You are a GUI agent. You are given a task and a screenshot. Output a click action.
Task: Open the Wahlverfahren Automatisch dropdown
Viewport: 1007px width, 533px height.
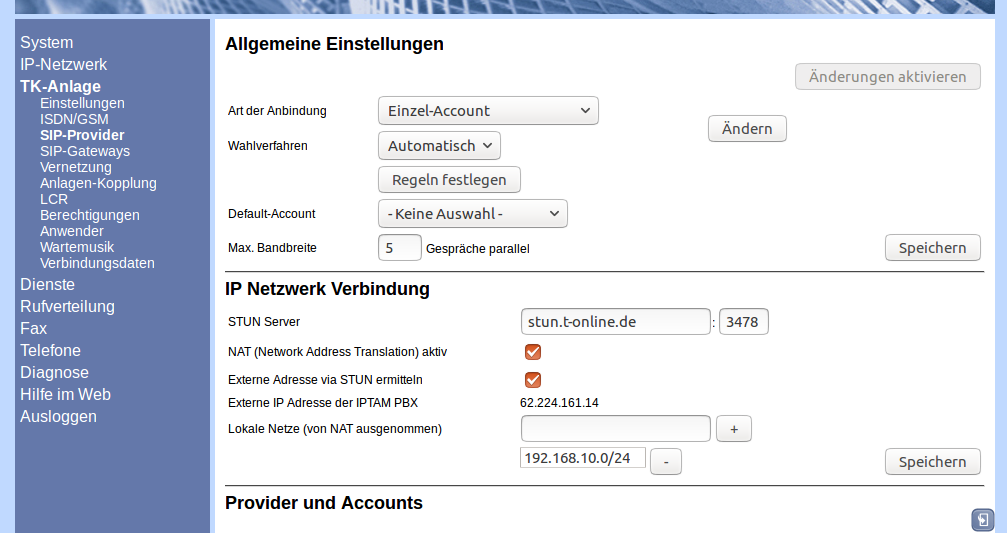click(x=439, y=146)
